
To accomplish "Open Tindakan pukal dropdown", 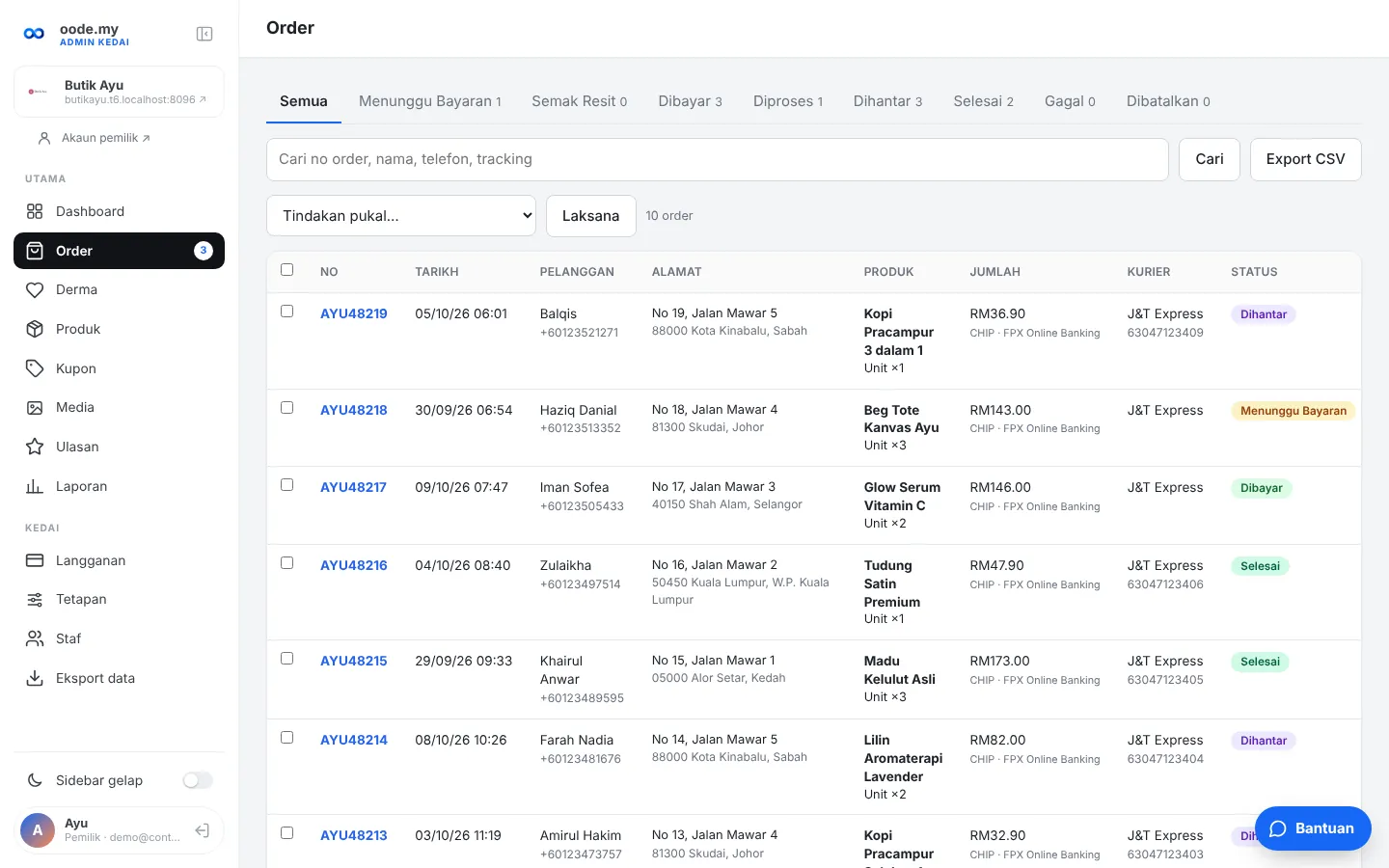I will tap(401, 216).
